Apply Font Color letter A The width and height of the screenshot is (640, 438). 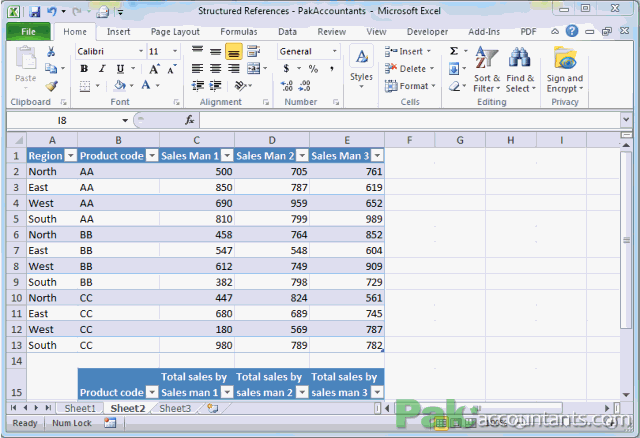(x=146, y=85)
